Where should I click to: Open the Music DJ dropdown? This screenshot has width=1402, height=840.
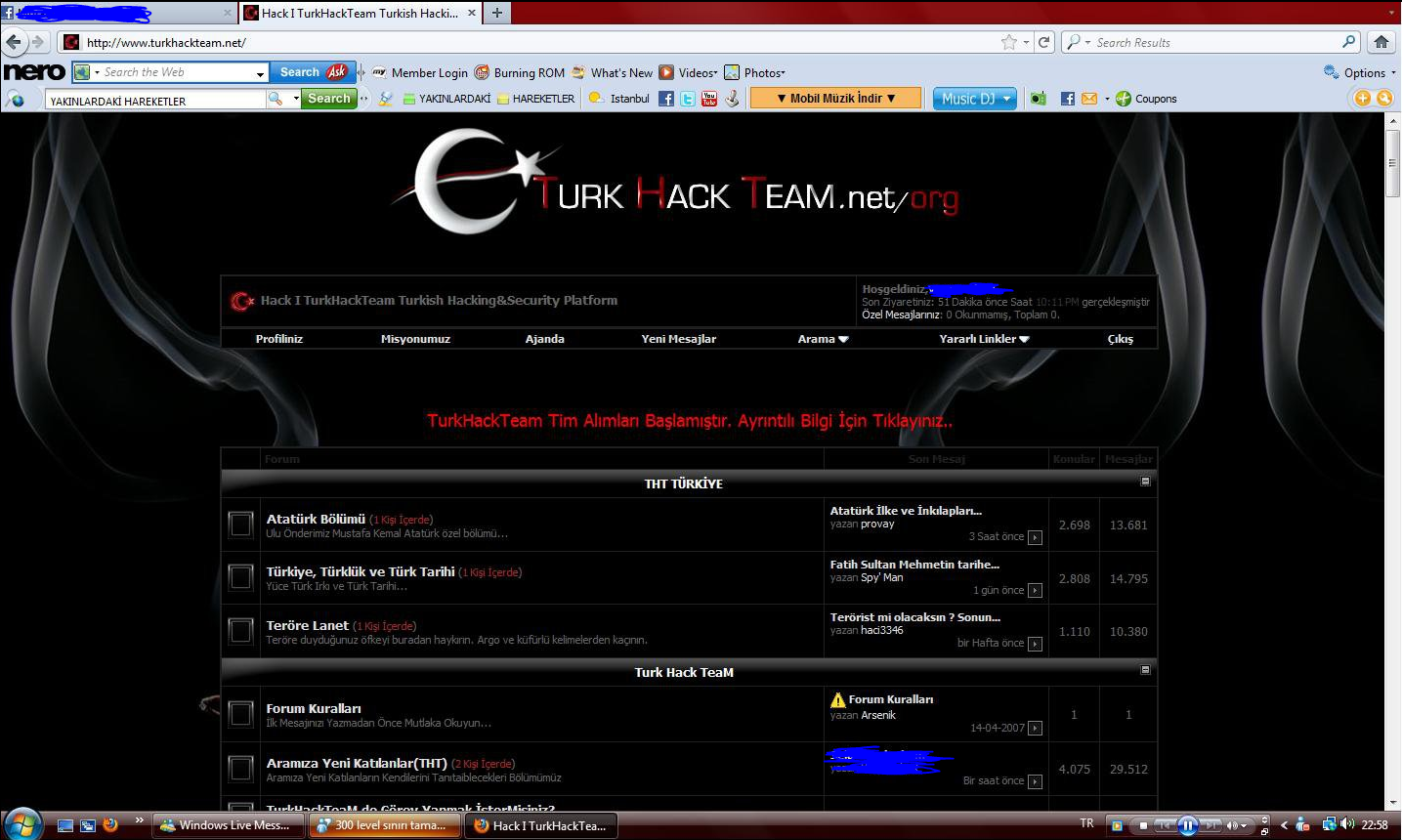975,99
